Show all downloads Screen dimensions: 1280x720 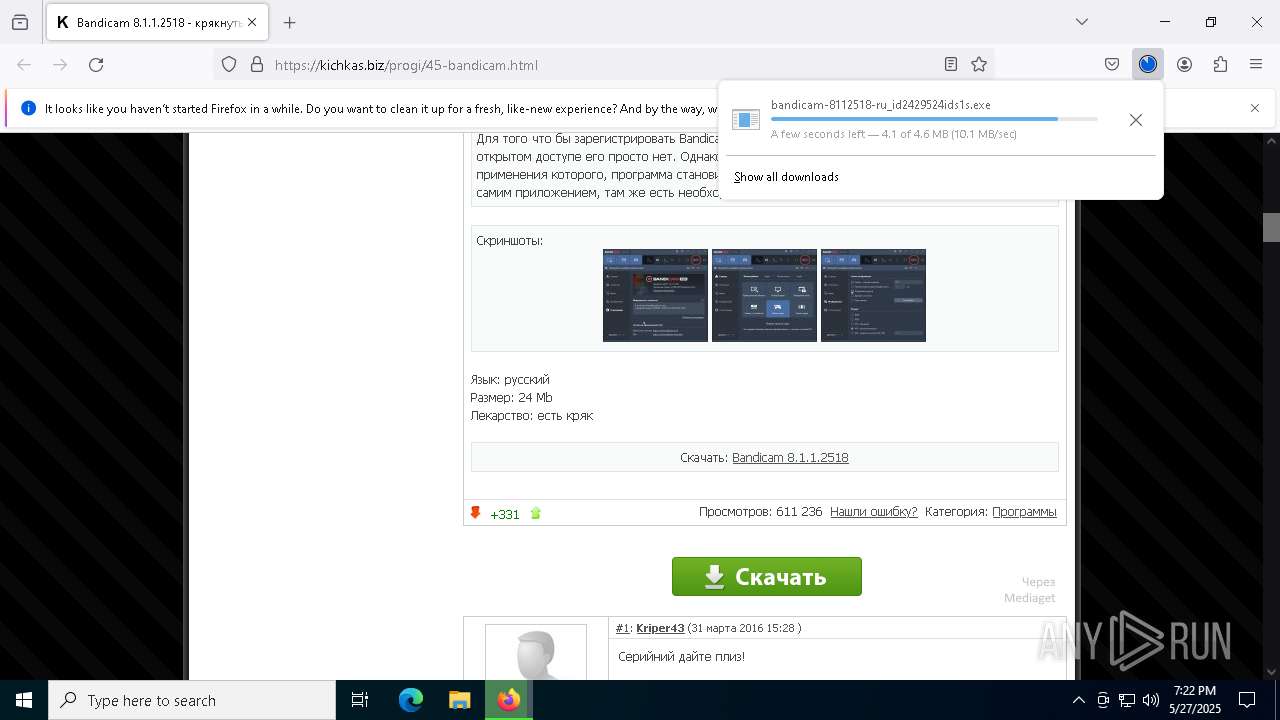point(786,177)
